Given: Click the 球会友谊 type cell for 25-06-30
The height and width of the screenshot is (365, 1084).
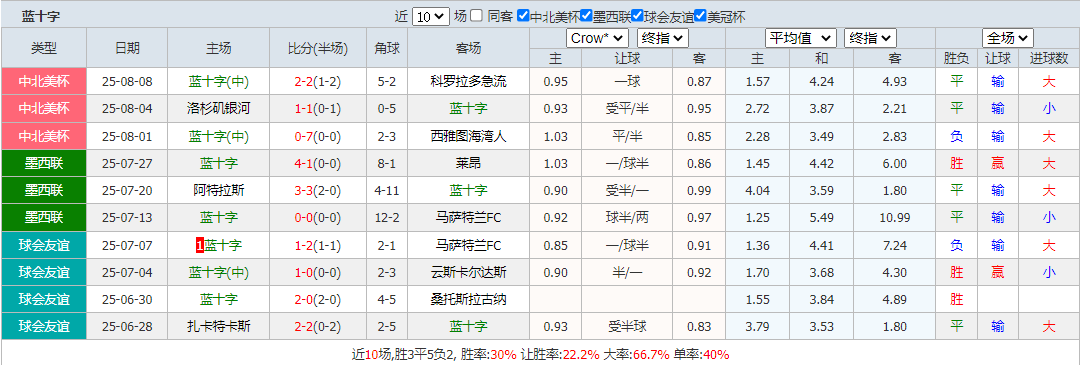Looking at the screenshot, I should point(44,299).
